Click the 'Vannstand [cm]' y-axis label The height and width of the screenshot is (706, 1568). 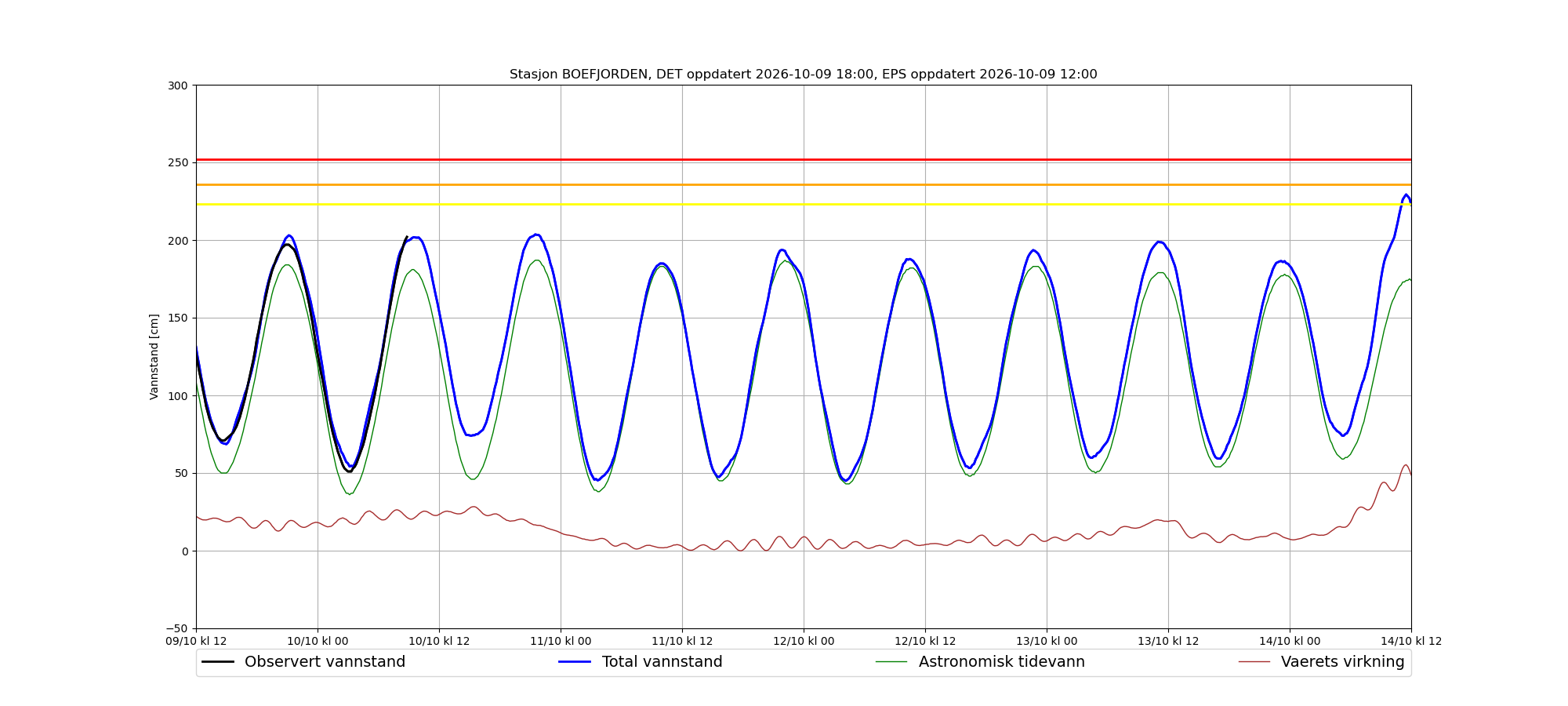154,357
